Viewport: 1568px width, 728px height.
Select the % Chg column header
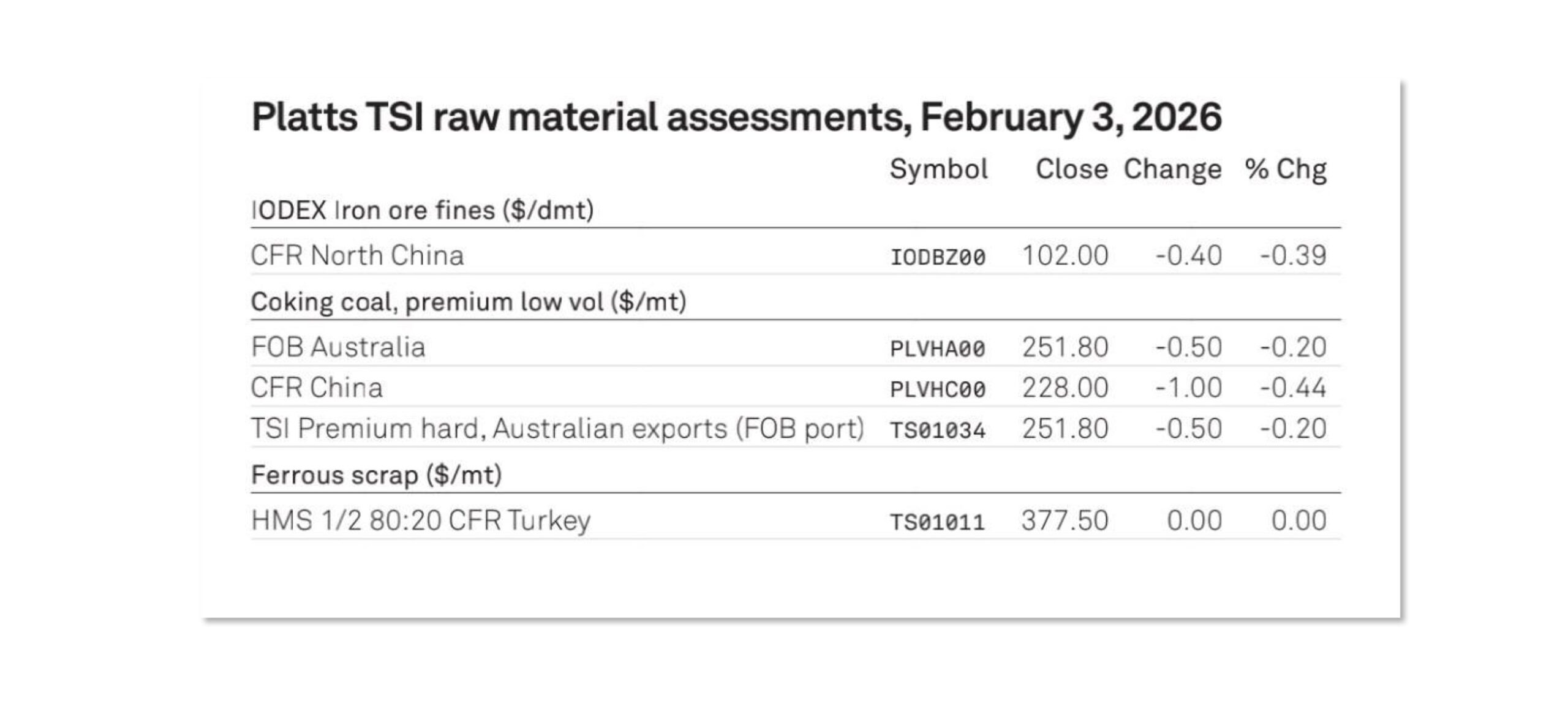click(1286, 169)
